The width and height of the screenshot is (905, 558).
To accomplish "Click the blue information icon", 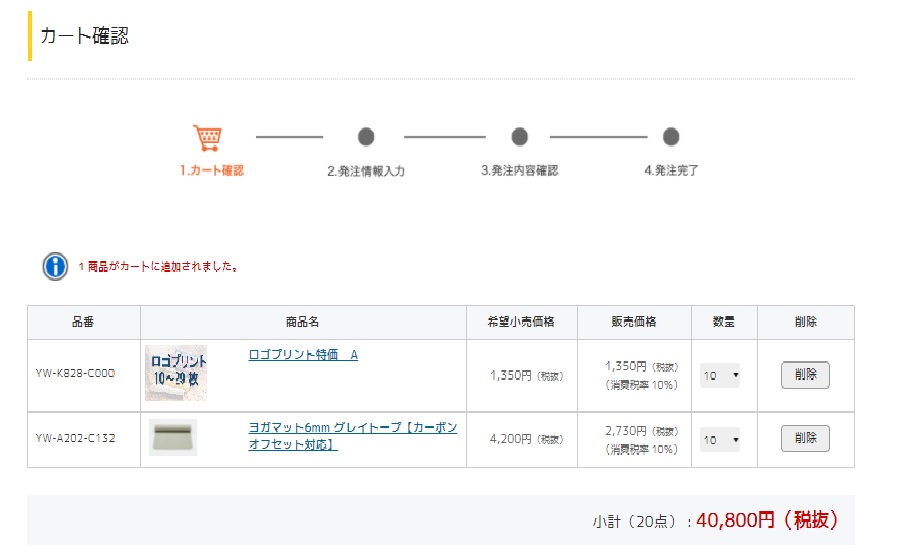I will 55,267.
